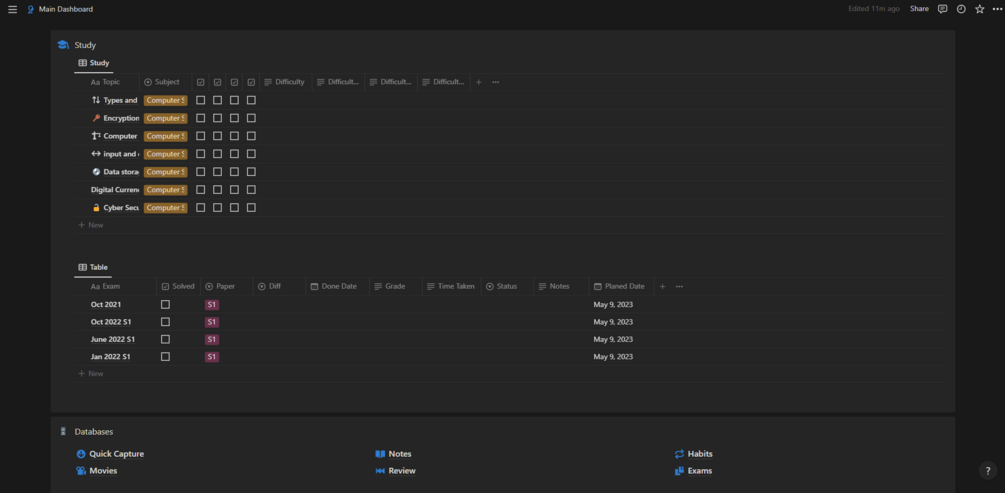Screen dimensions: 1005x493
Task: Check the second checkbox in Encryption row
Action: (217, 118)
